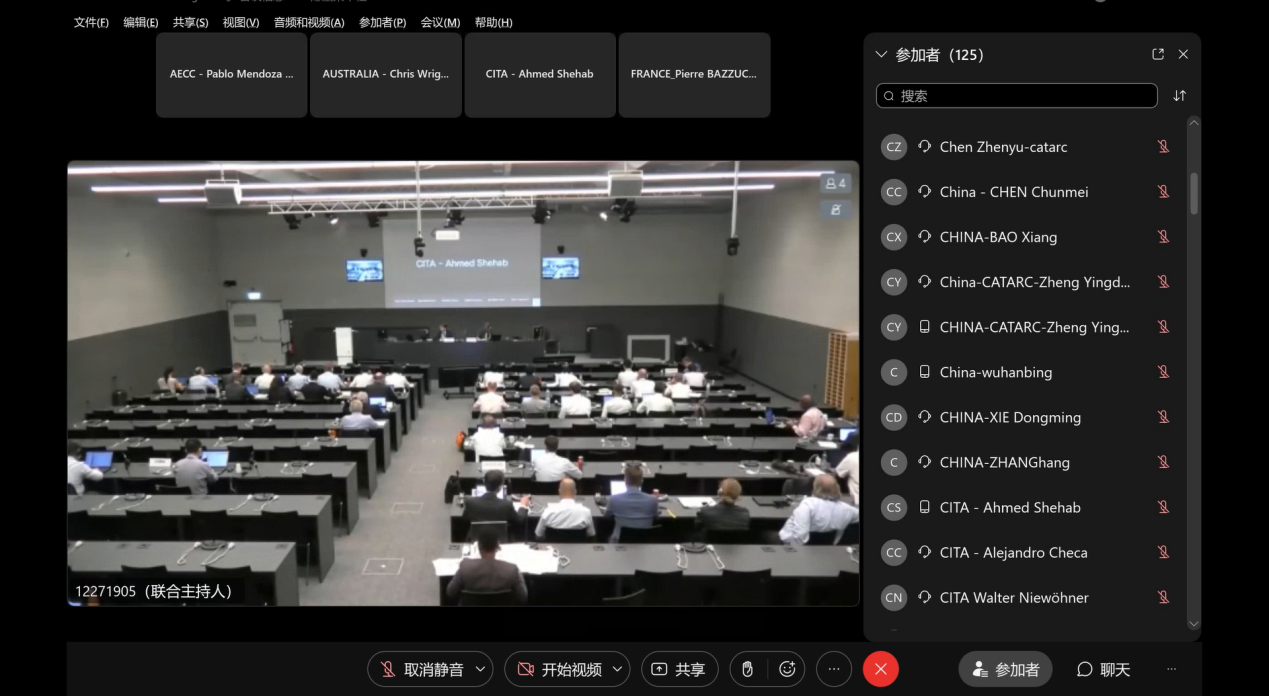Pop out the participants panel
The image size is (1269, 697).
(x=1158, y=55)
